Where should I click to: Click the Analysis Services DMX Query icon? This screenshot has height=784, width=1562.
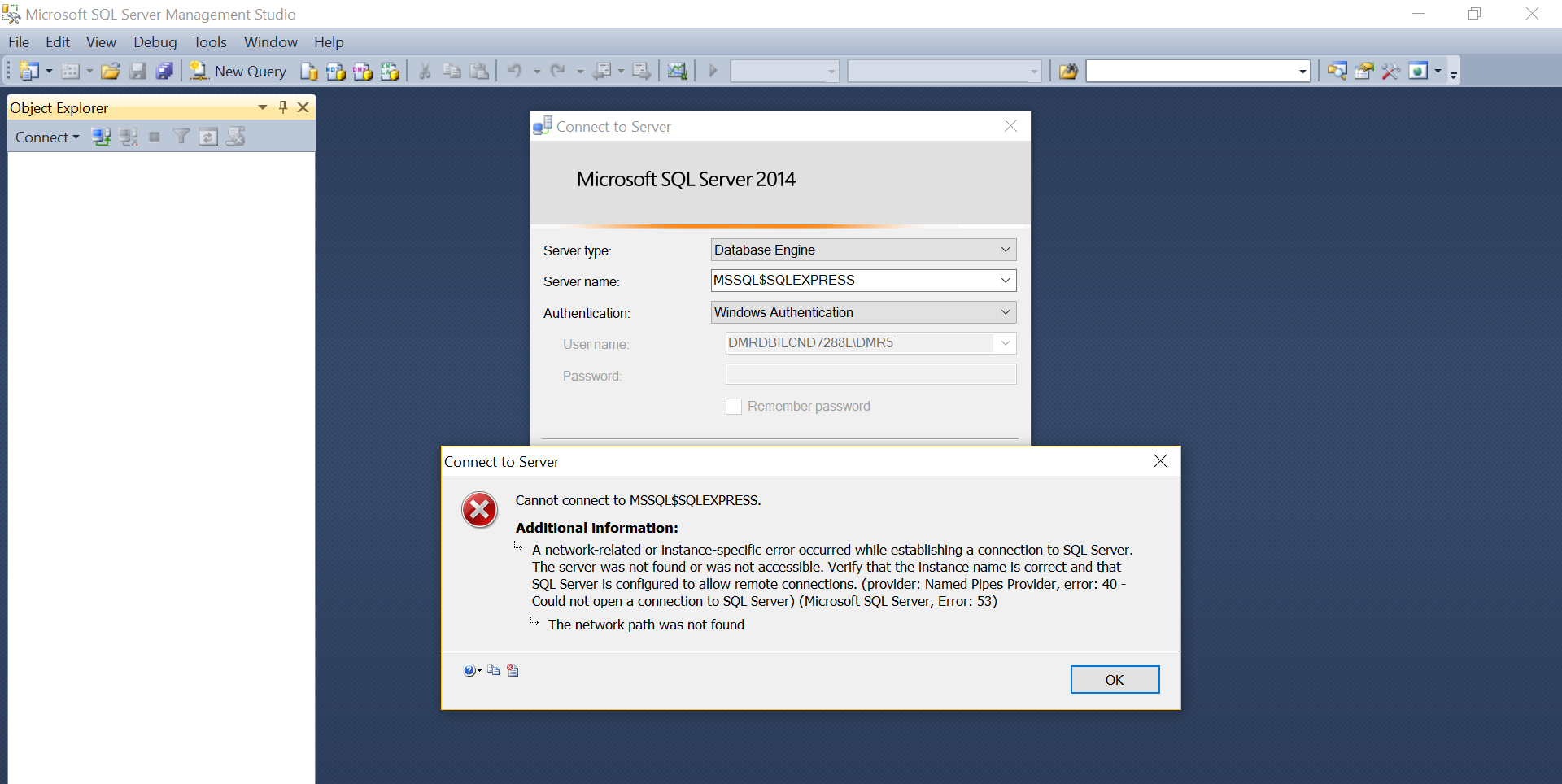[363, 72]
